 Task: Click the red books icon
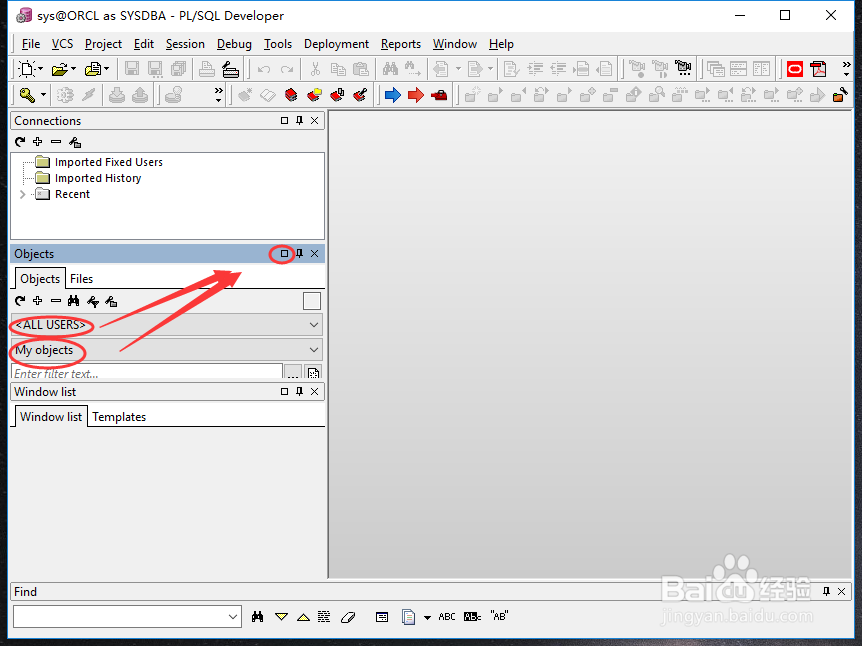tap(291, 95)
